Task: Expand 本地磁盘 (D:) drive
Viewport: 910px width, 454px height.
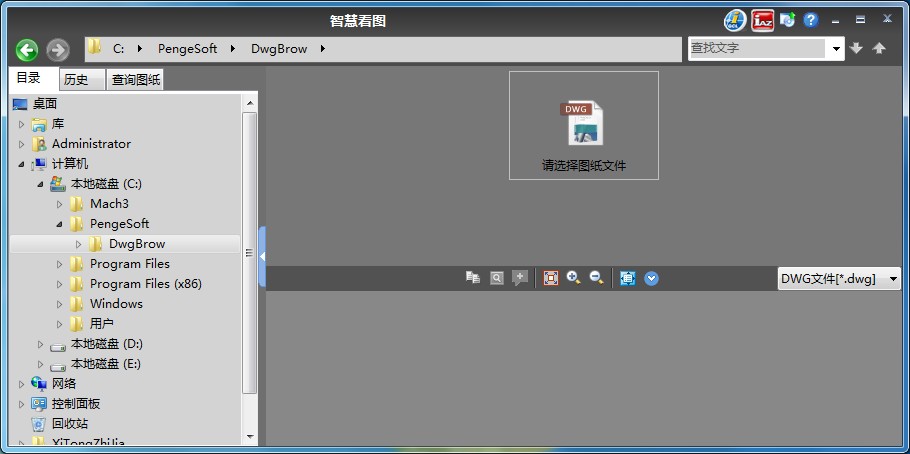Action: [40, 344]
